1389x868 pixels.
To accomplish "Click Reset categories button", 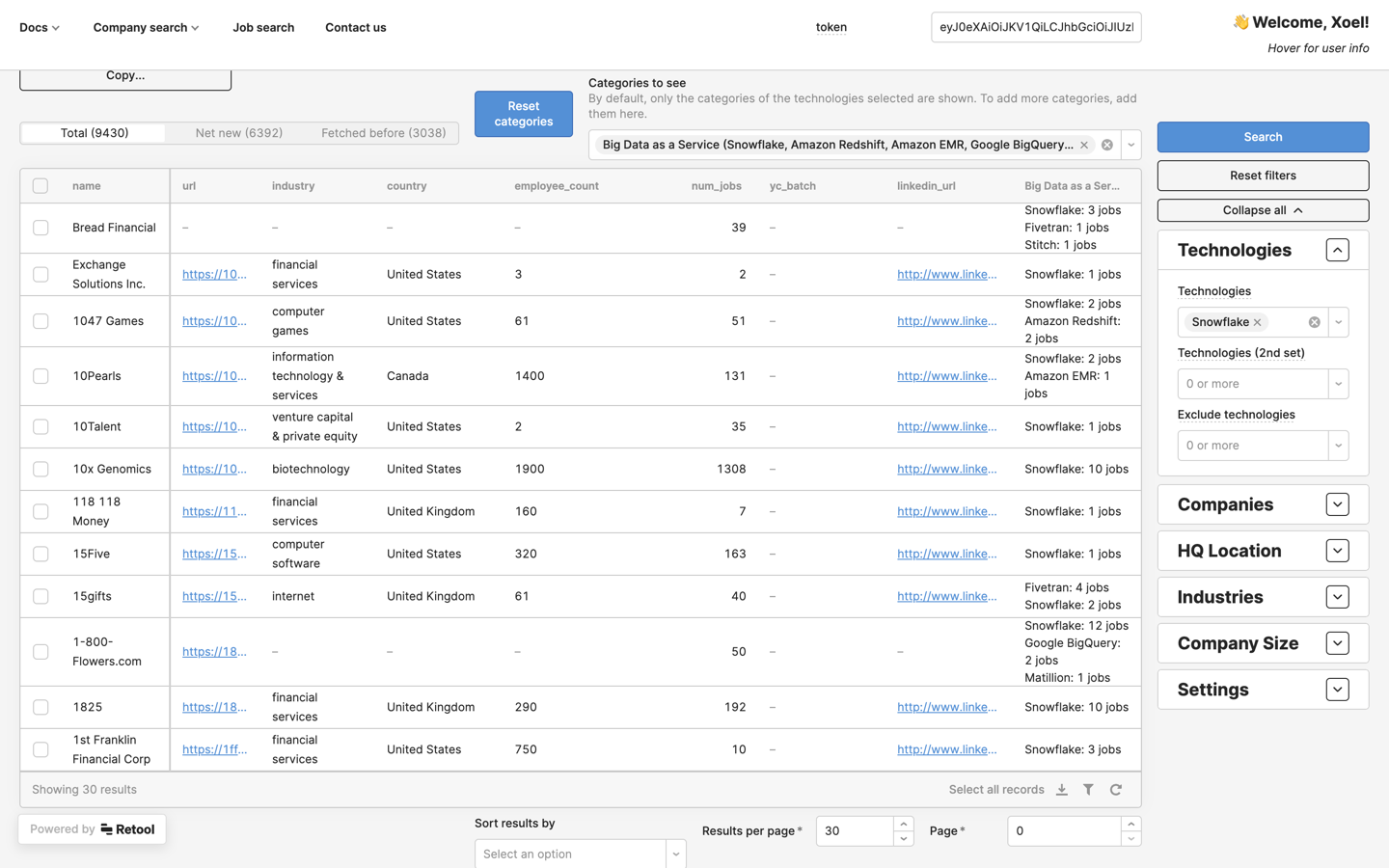I will [524, 114].
